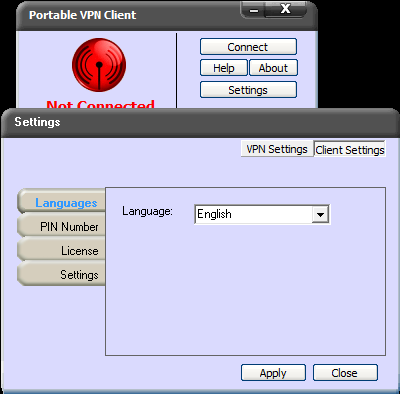Open the About dialog

273,68
